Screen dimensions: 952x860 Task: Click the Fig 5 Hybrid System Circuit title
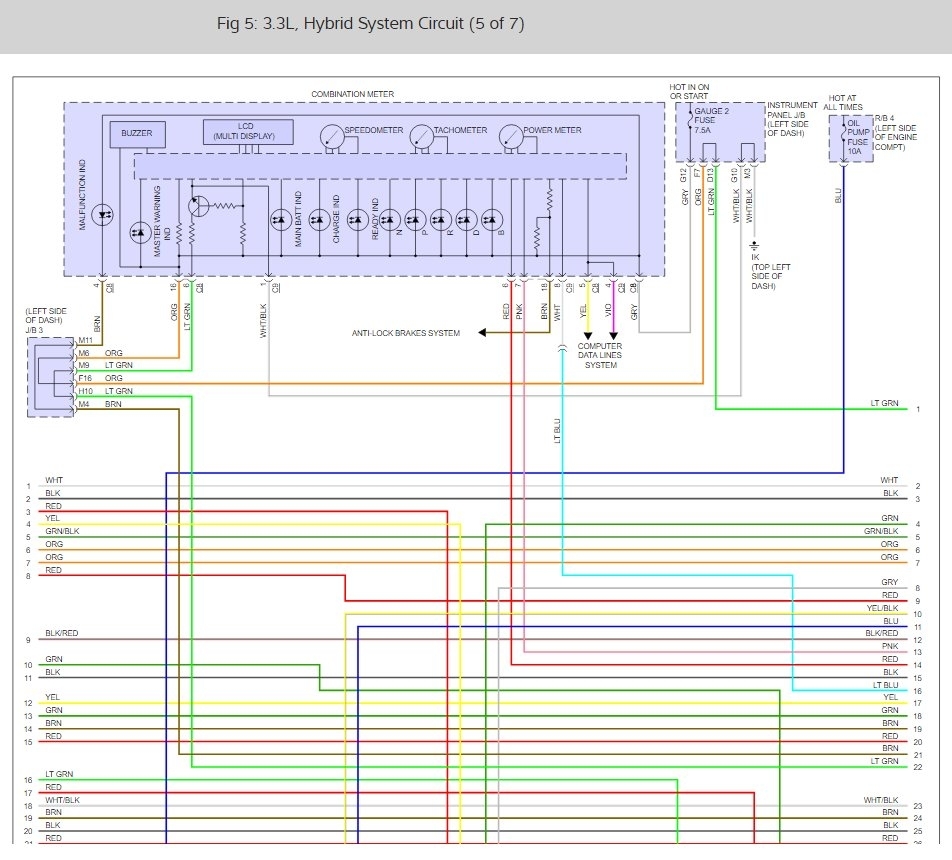[x=370, y=24]
